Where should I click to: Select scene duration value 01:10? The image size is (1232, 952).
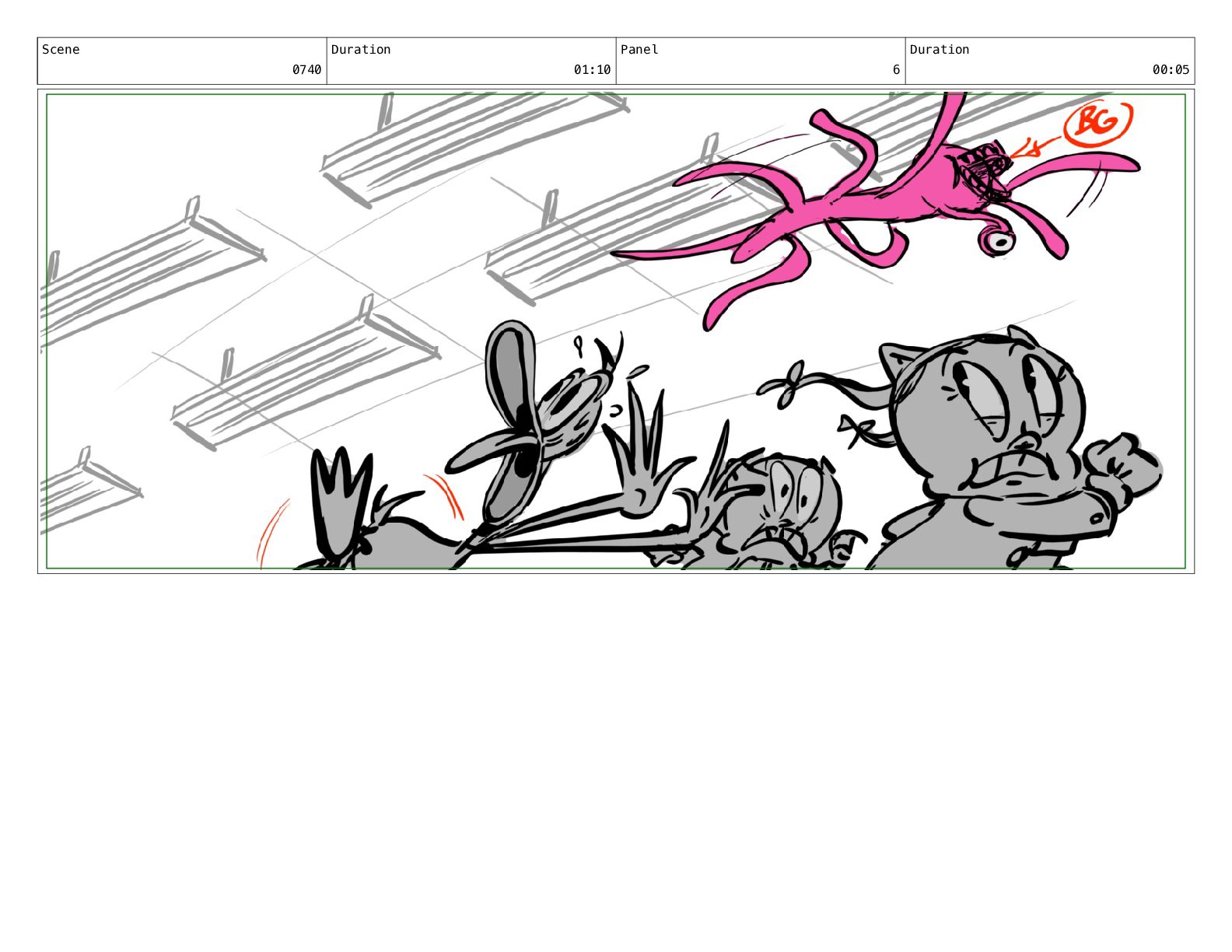click(x=592, y=70)
